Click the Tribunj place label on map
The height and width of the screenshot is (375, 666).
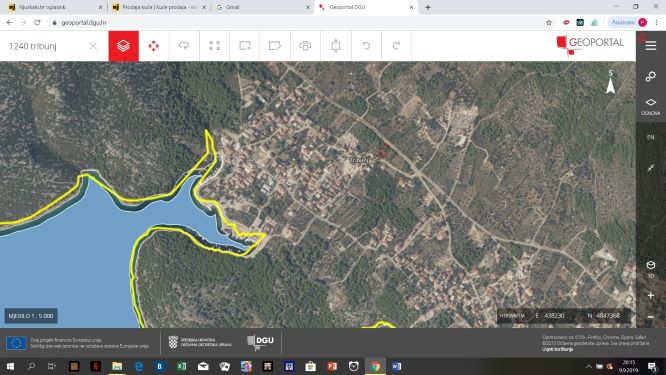click(x=359, y=160)
